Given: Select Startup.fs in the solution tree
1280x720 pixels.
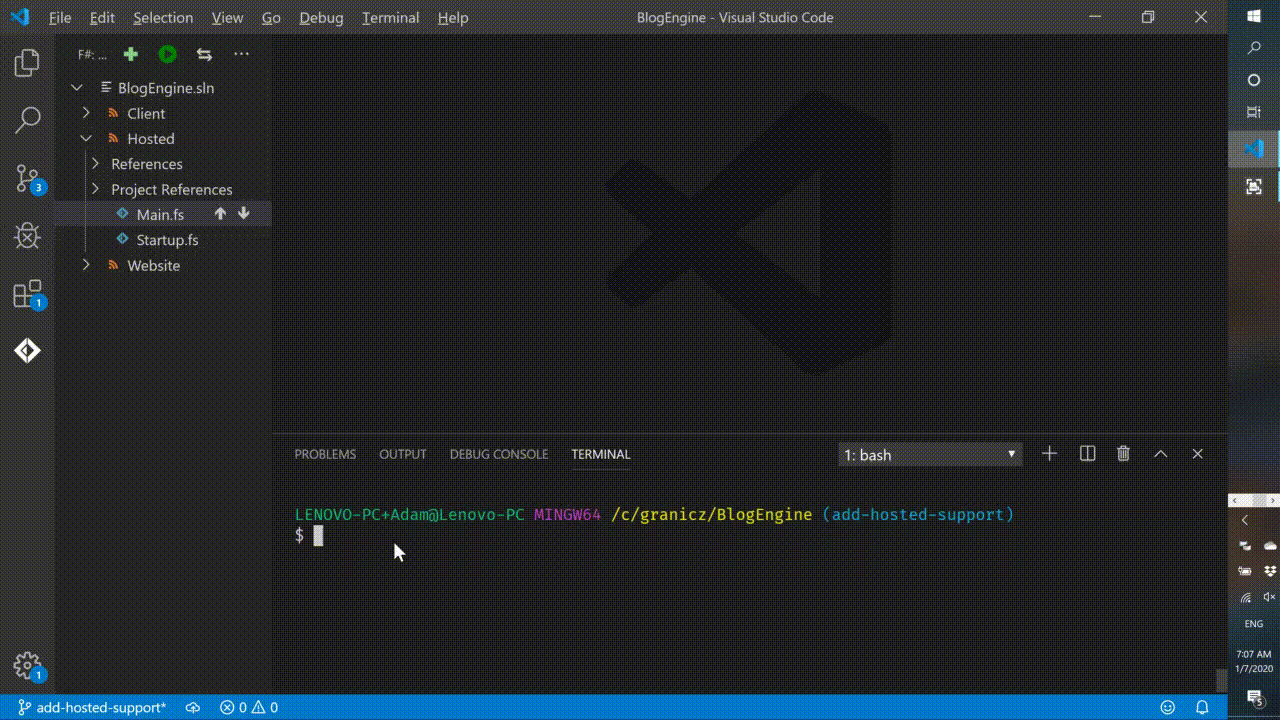Looking at the screenshot, I should pos(167,240).
